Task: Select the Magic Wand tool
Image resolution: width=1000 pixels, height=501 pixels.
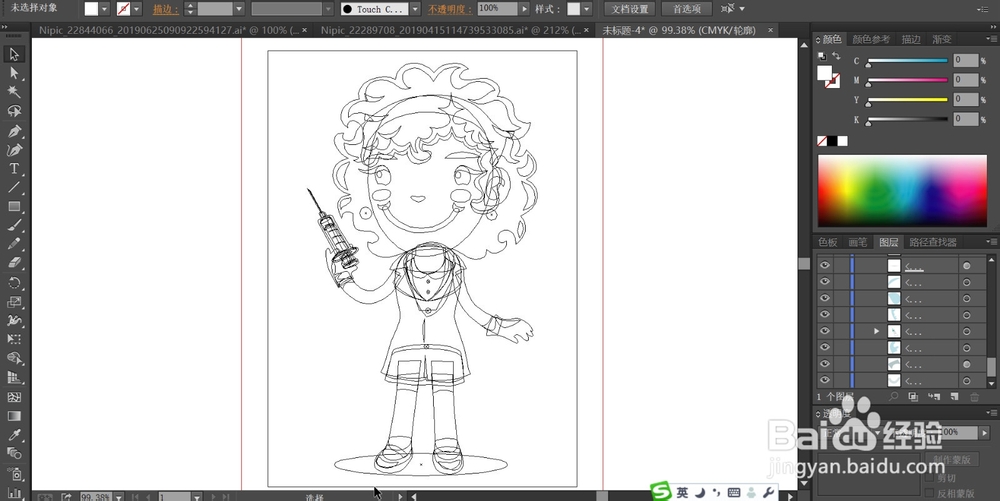Action: [x=14, y=92]
